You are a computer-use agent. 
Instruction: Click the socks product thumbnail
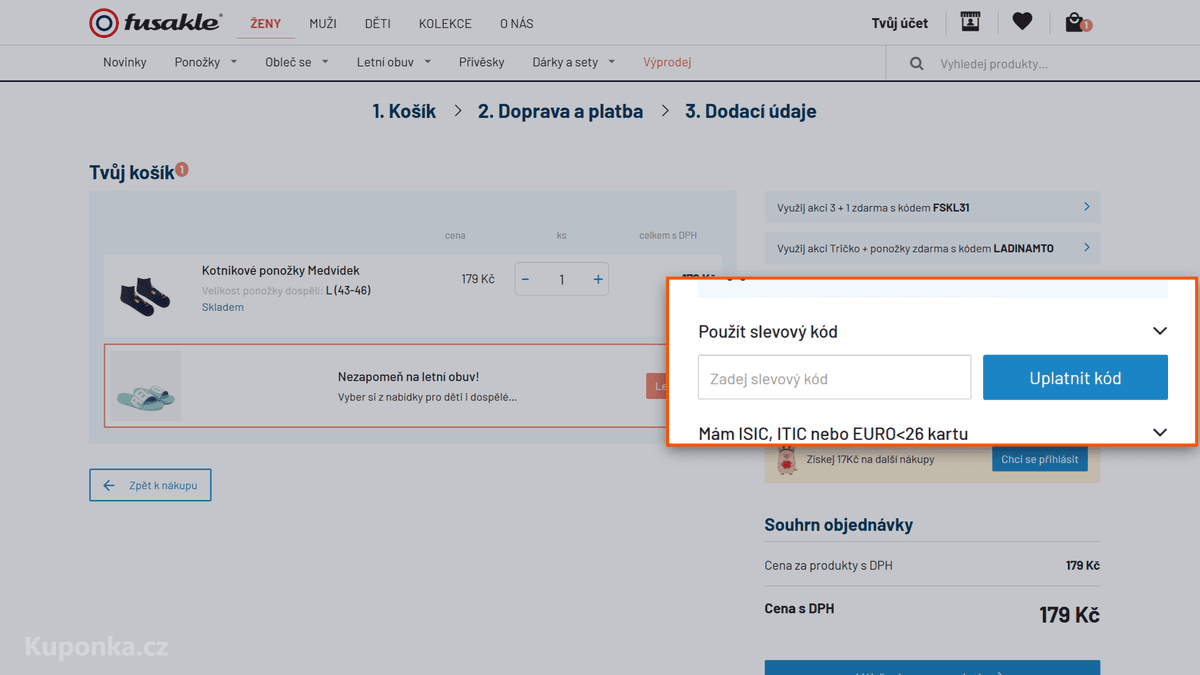point(145,297)
